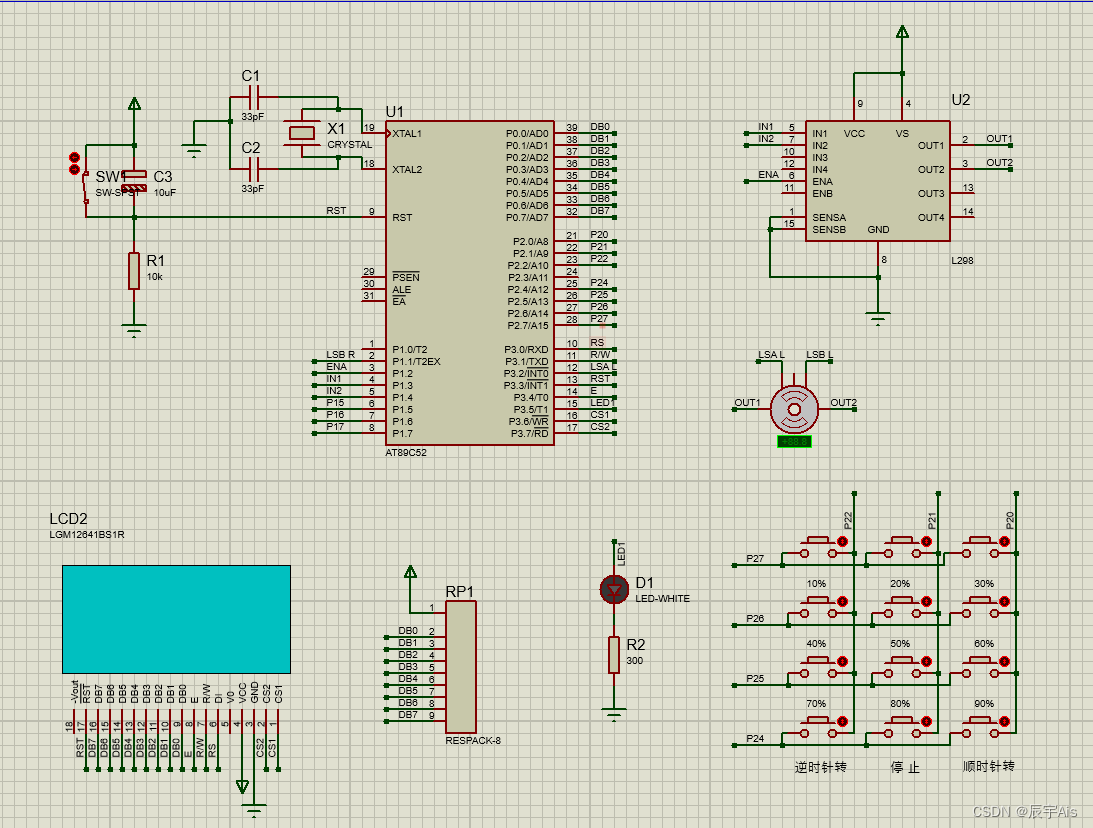This screenshot has width=1093, height=828.
Task: Click the '80%' speed label
Action: 900,703
